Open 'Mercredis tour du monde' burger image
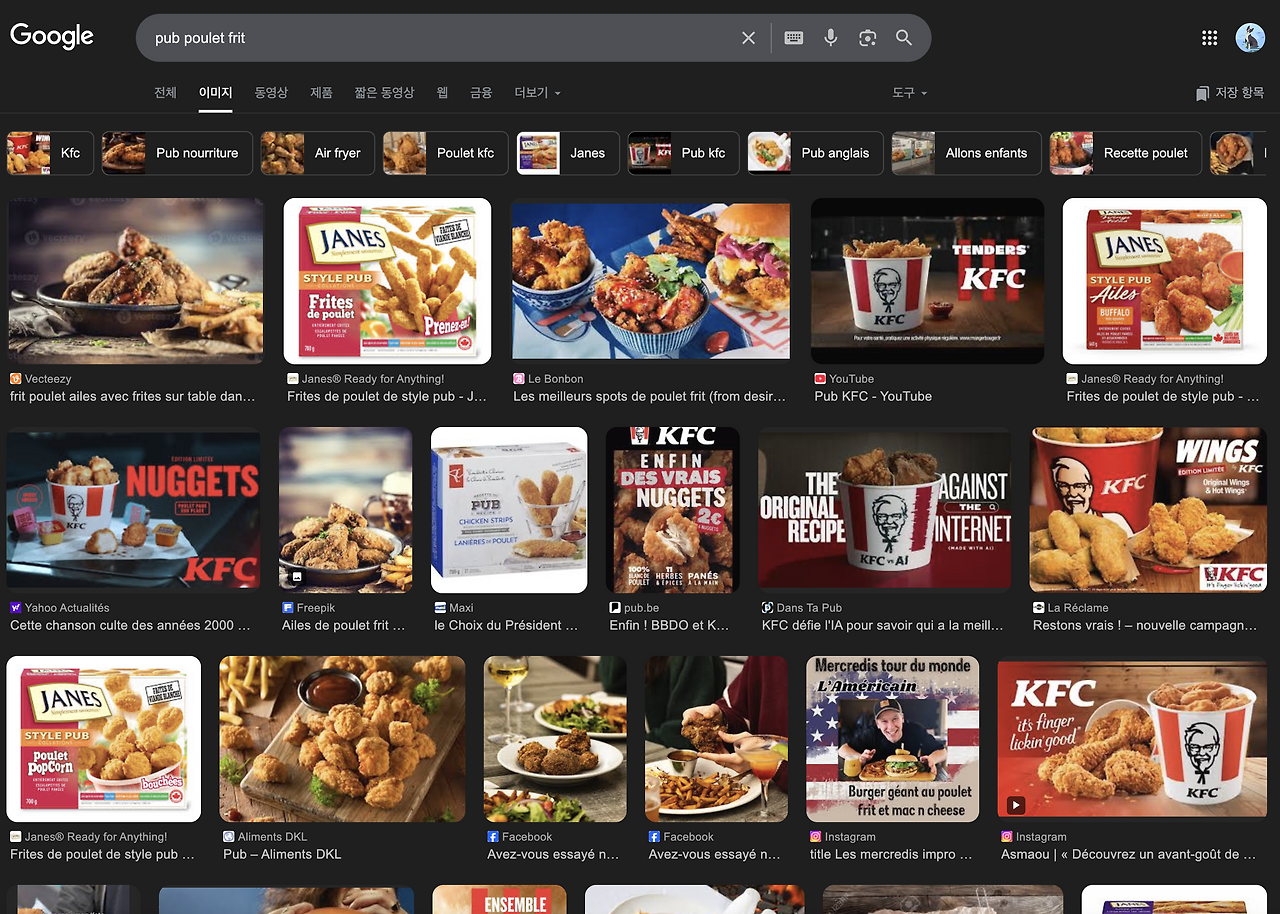This screenshot has width=1280, height=914. pos(893,739)
